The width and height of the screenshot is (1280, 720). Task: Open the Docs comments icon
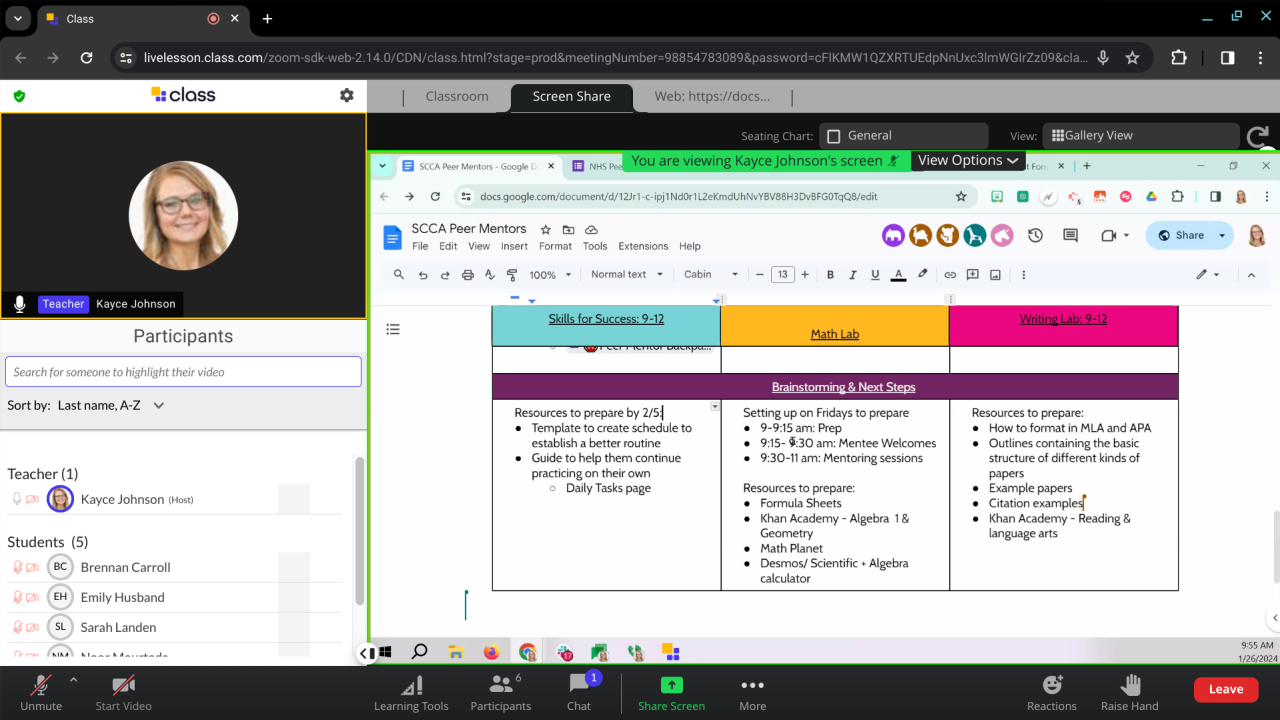click(x=1070, y=236)
